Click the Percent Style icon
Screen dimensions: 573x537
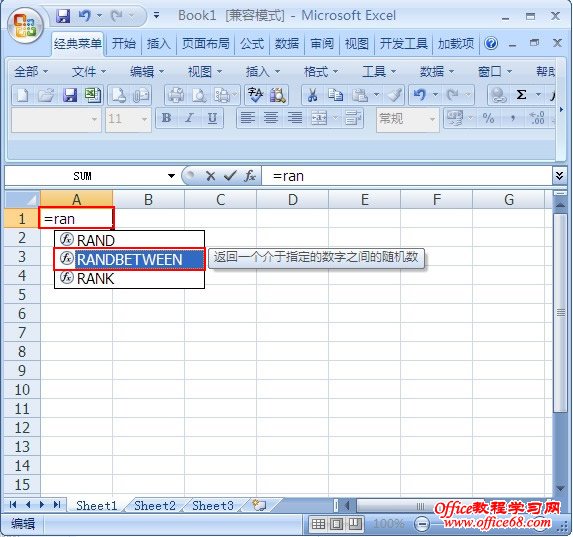coord(488,118)
